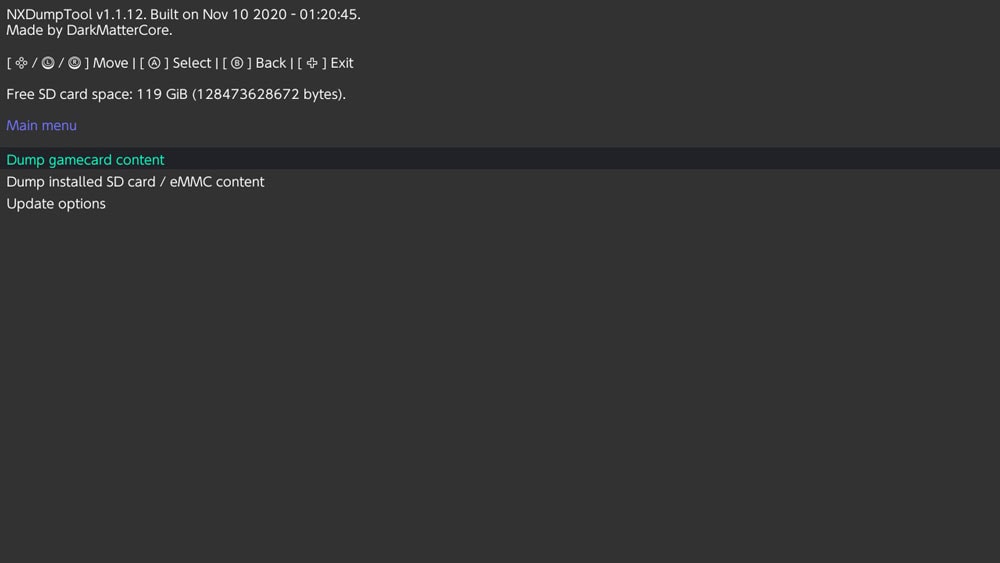
Task: Click the Move label in controls hint
Action: click(x=110, y=63)
